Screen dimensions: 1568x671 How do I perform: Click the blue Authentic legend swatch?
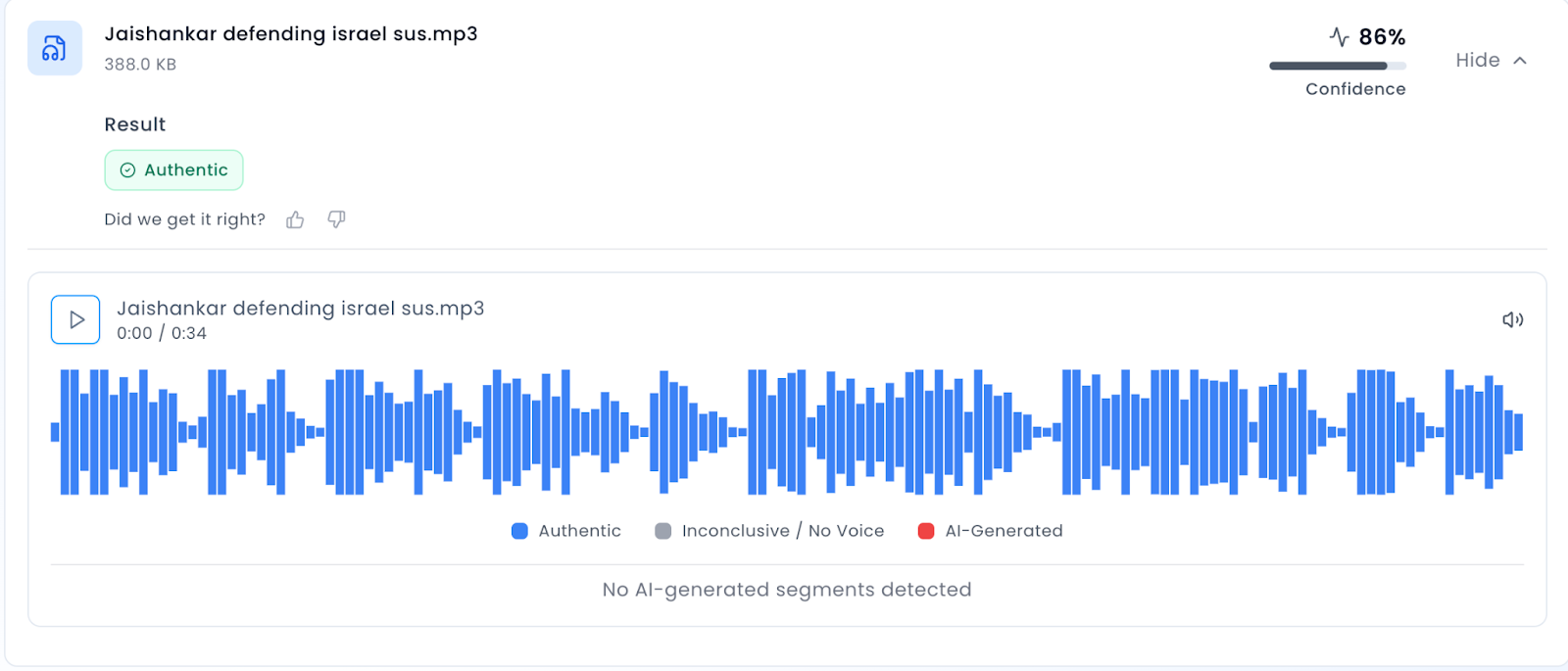[519, 531]
